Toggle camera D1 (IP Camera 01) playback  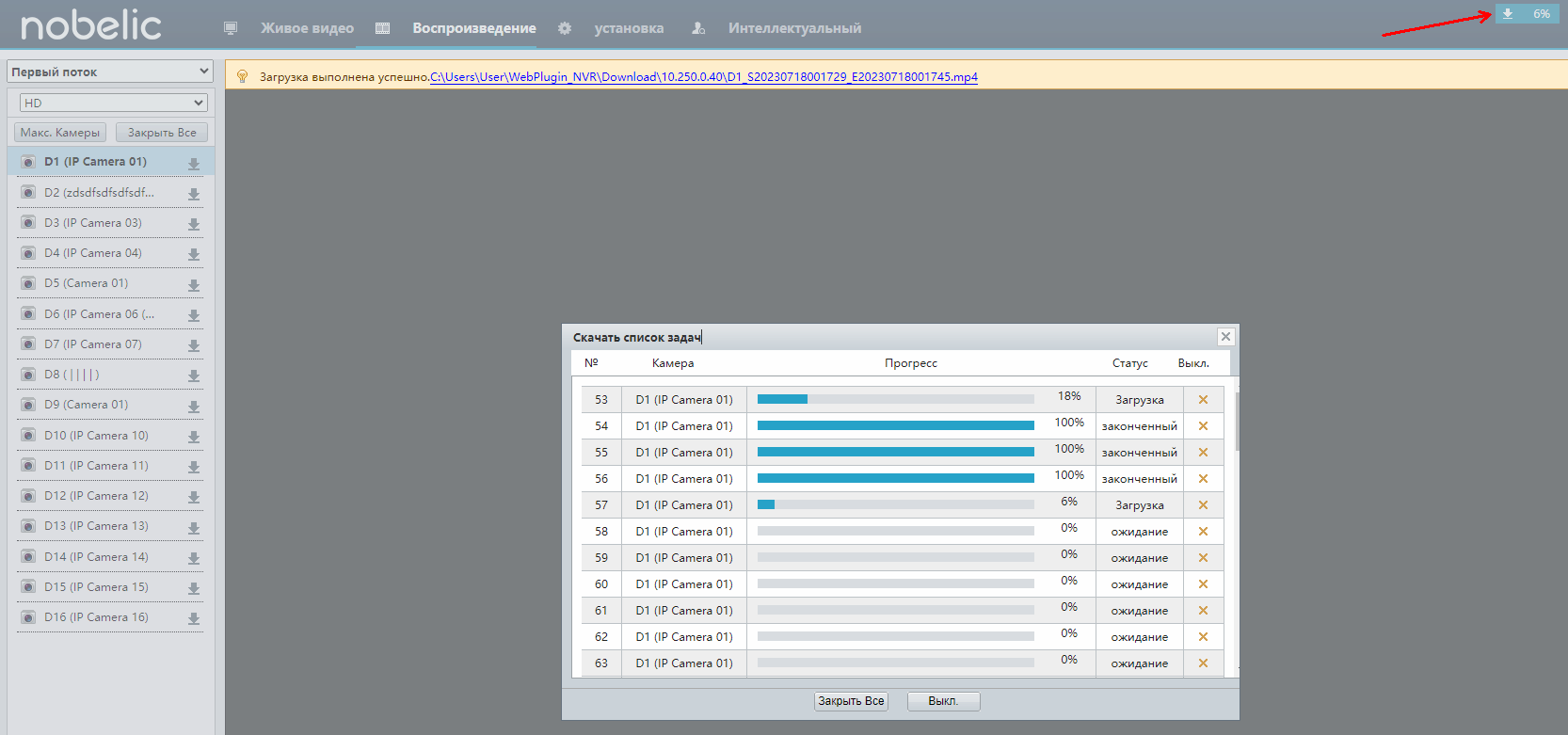[28, 162]
